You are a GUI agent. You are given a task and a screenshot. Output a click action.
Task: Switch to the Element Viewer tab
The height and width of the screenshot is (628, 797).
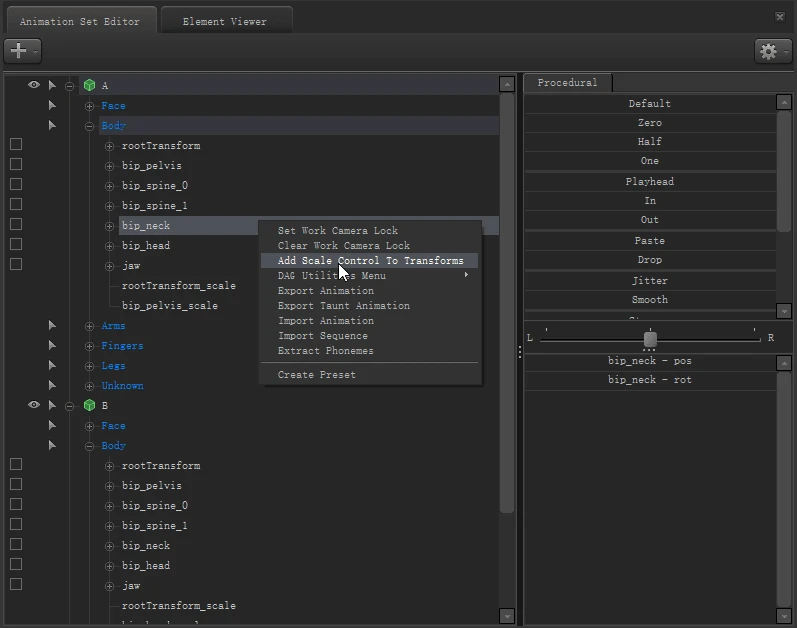[x=226, y=22]
